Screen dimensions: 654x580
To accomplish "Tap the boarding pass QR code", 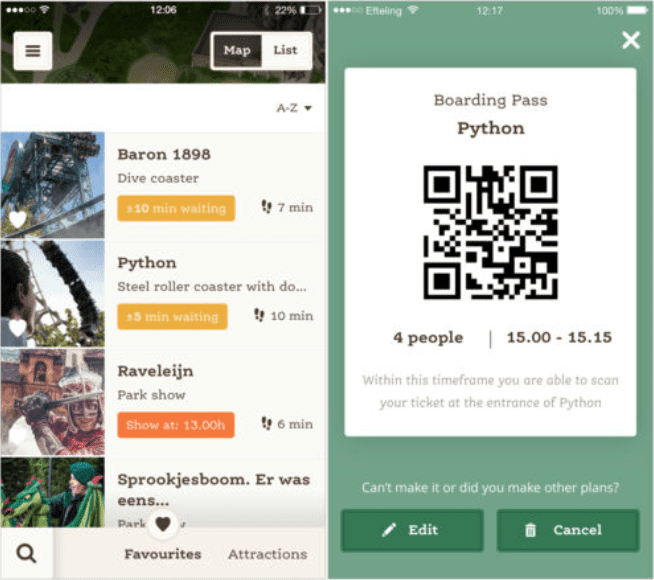I will [x=490, y=232].
